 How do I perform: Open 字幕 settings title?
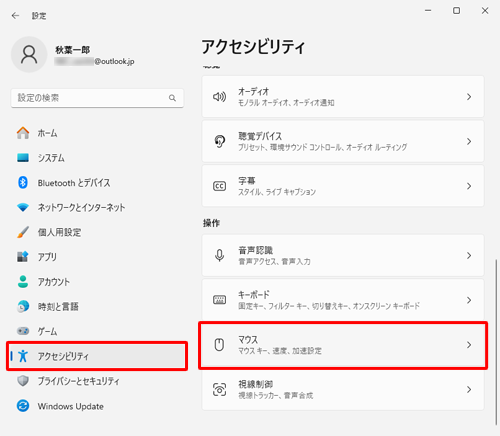tap(247, 181)
